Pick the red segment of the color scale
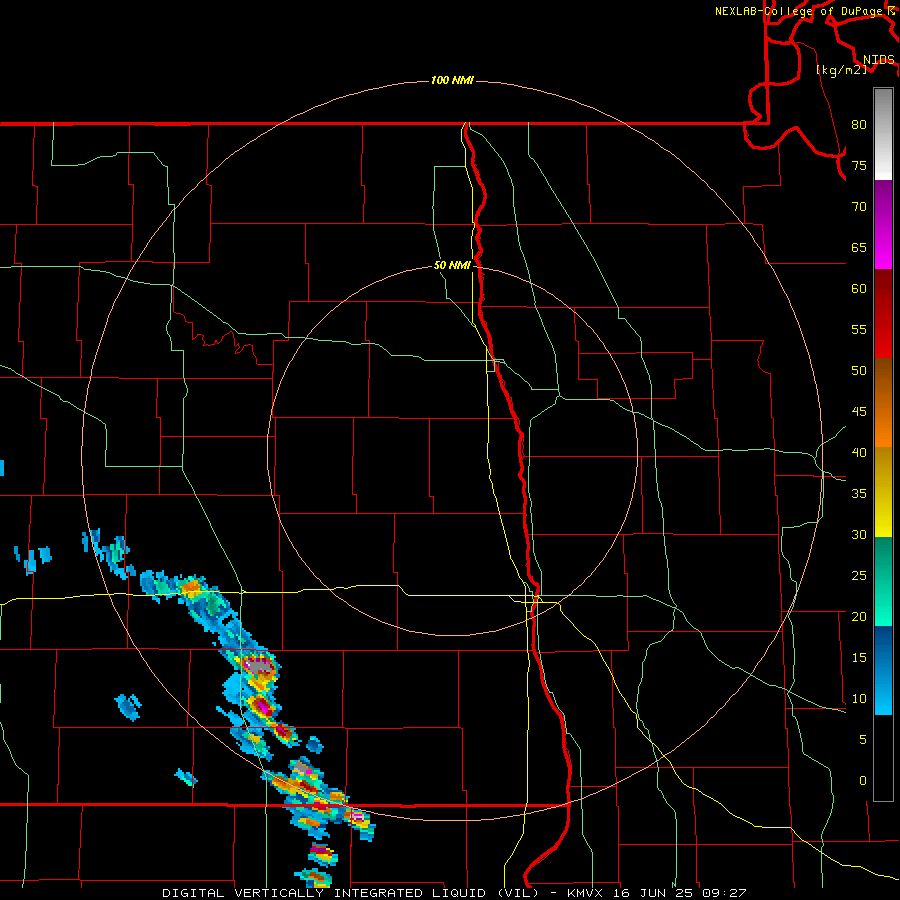Image resolution: width=900 pixels, height=900 pixels. (x=883, y=314)
